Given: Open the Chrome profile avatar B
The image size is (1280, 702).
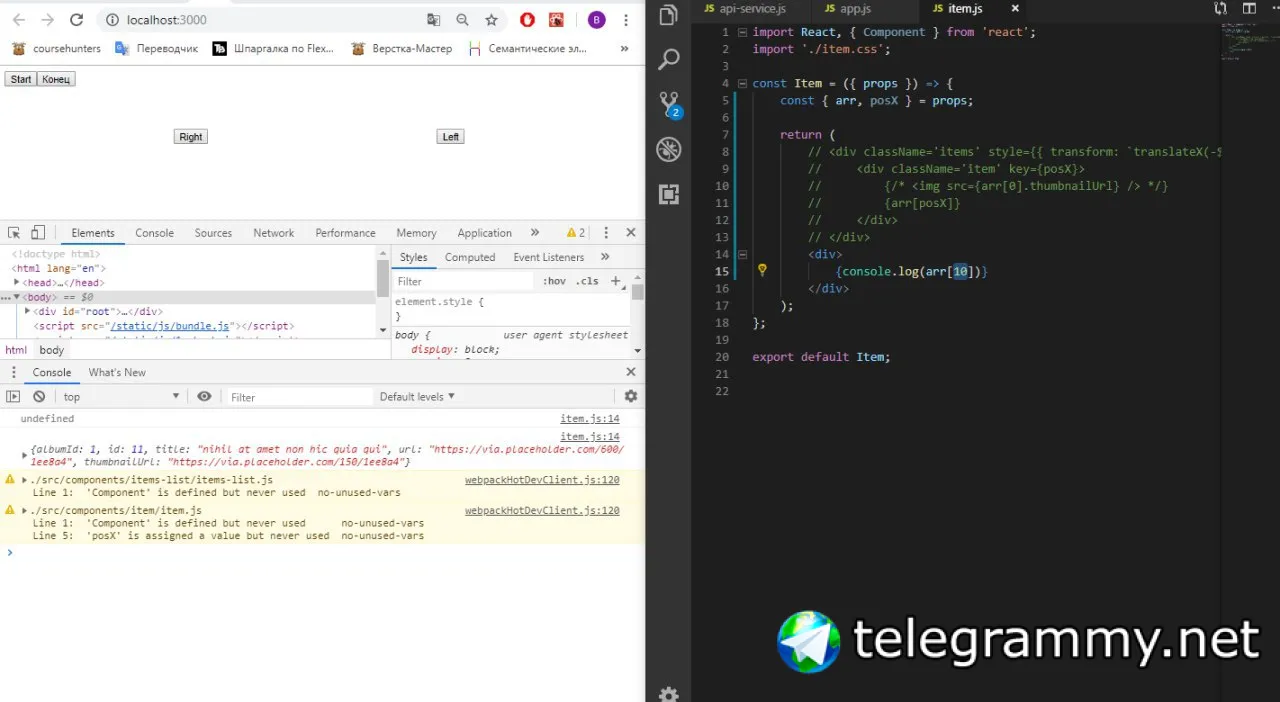Looking at the screenshot, I should (x=596, y=20).
